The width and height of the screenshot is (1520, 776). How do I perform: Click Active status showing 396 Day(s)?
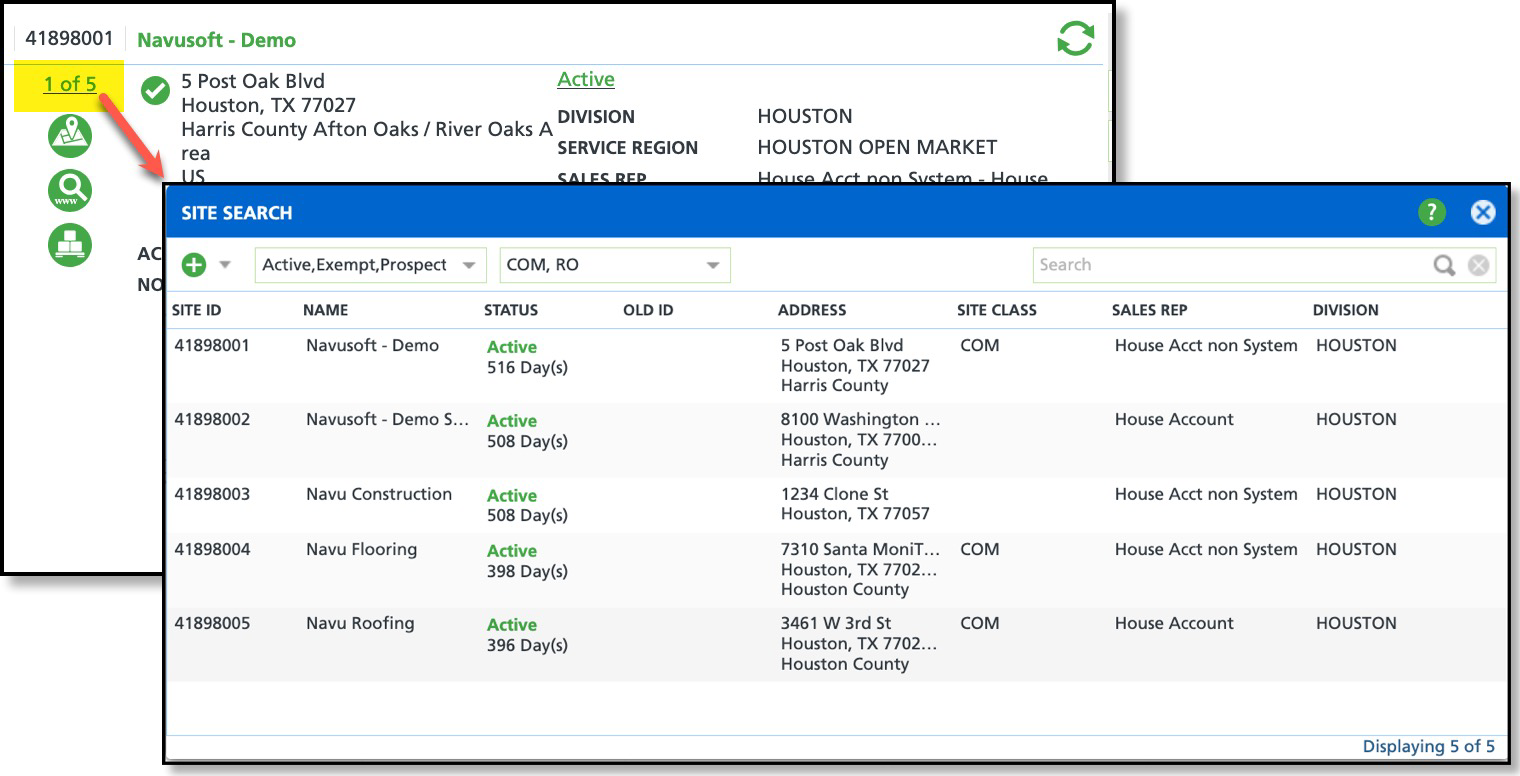tap(512, 625)
